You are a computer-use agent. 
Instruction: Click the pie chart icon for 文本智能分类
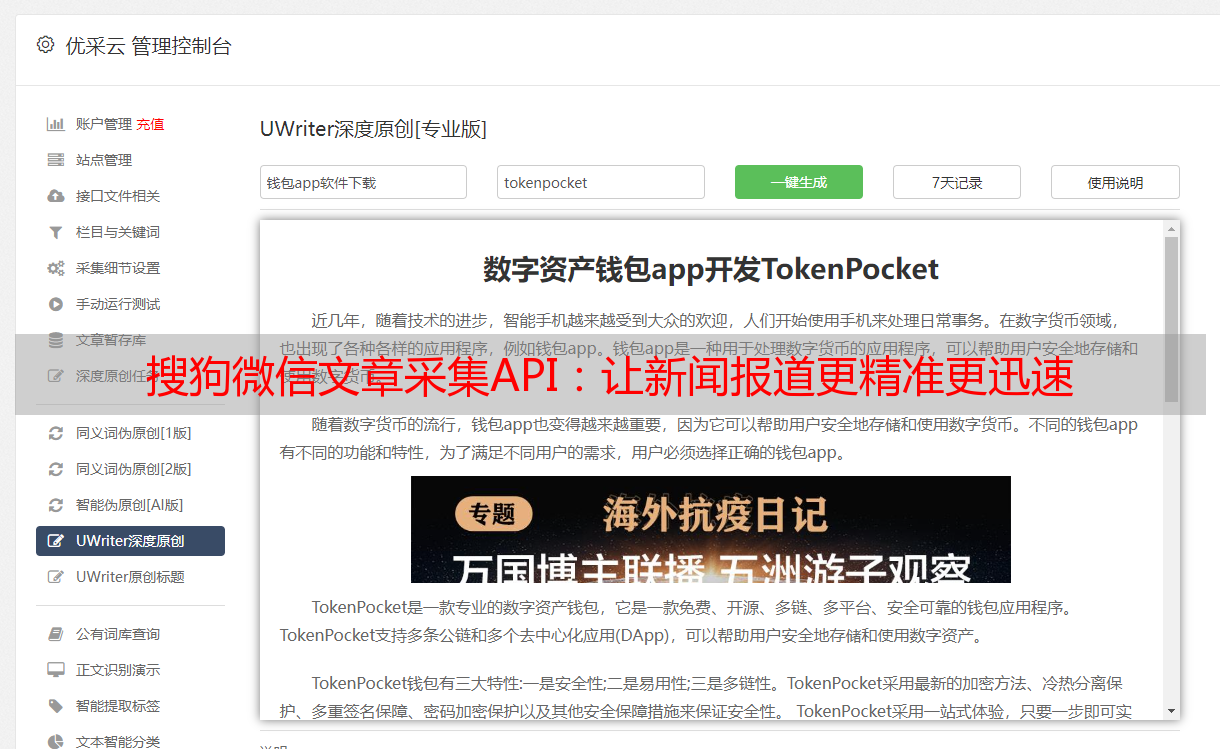coord(56,742)
